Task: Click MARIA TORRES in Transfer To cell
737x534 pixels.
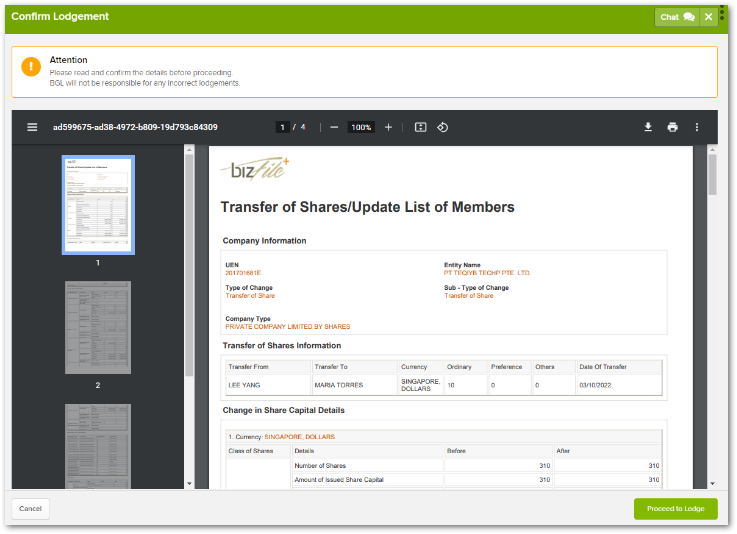Action: 339,385
